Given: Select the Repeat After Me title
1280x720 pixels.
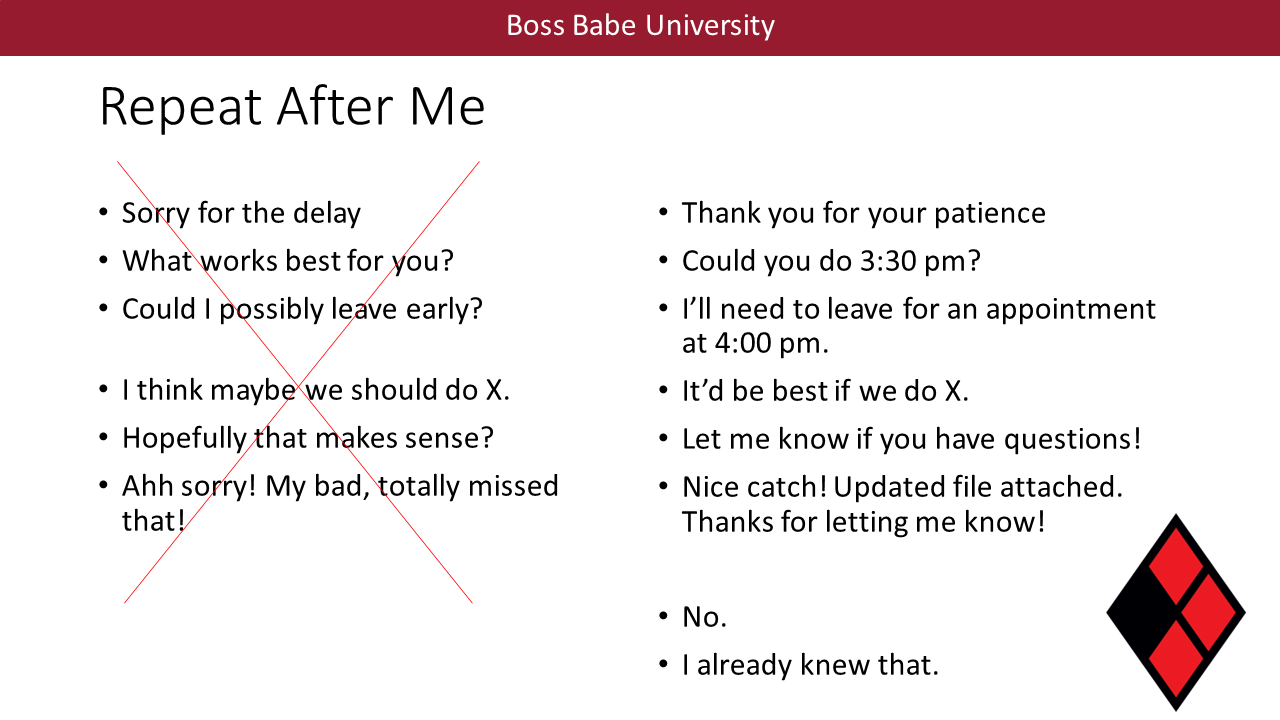Looking at the screenshot, I should tap(292, 107).
